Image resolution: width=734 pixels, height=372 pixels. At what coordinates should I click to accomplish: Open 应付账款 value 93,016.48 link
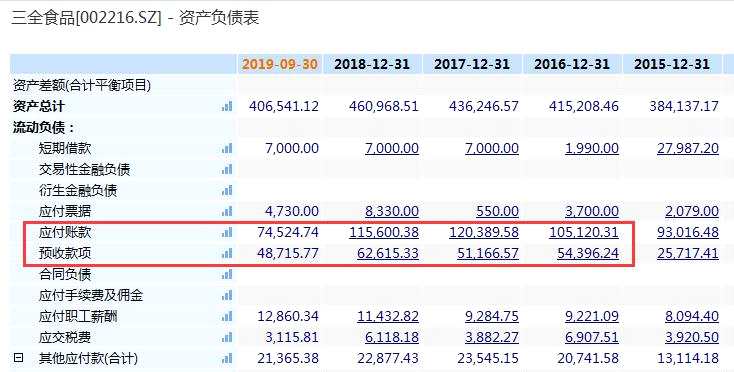[x=688, y=233]
